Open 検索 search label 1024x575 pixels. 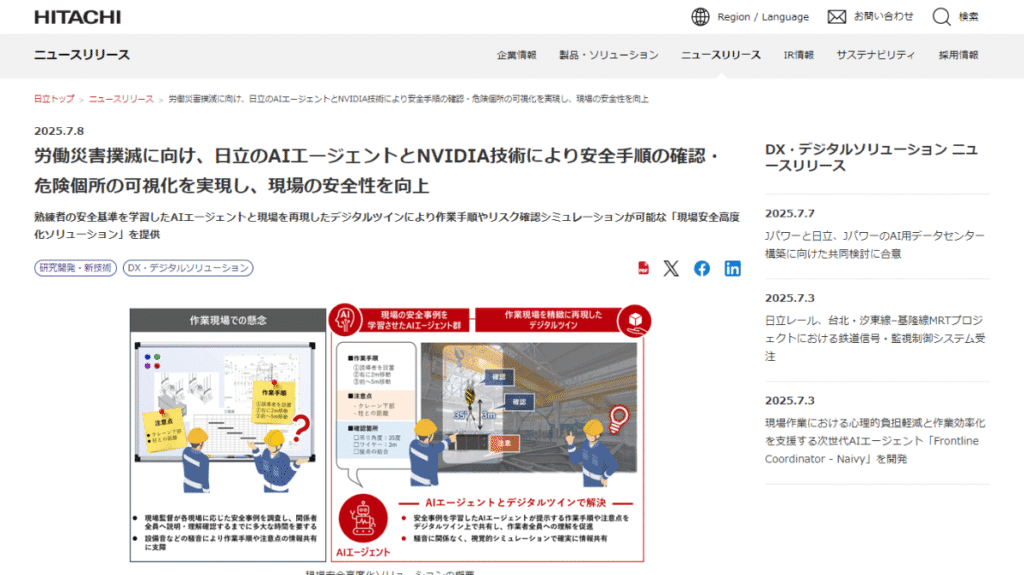968,17
